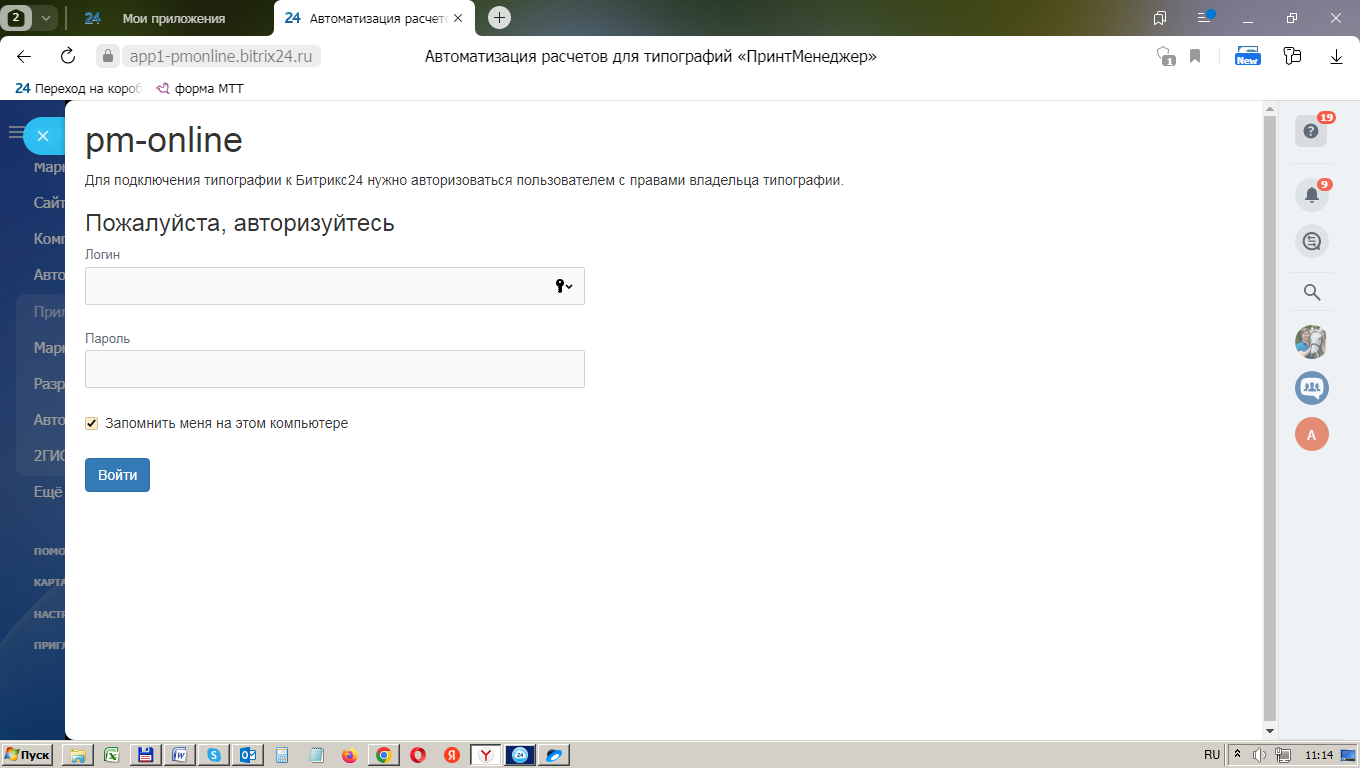Viewport: 1360px width, 768px height.
Task: Open Calculator from the taskbar
Action: tap(281, 756)
